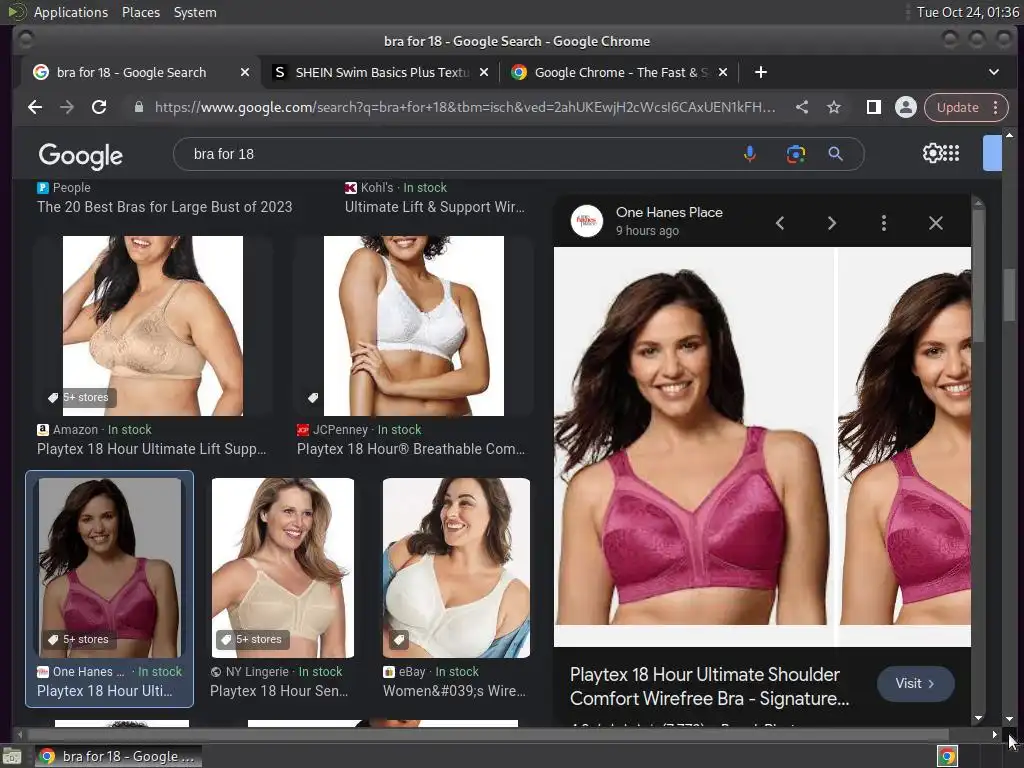Viewport: 1024px width, 768px height.
Task: Click the Update button in Chrome
Action: click(957, 107)
